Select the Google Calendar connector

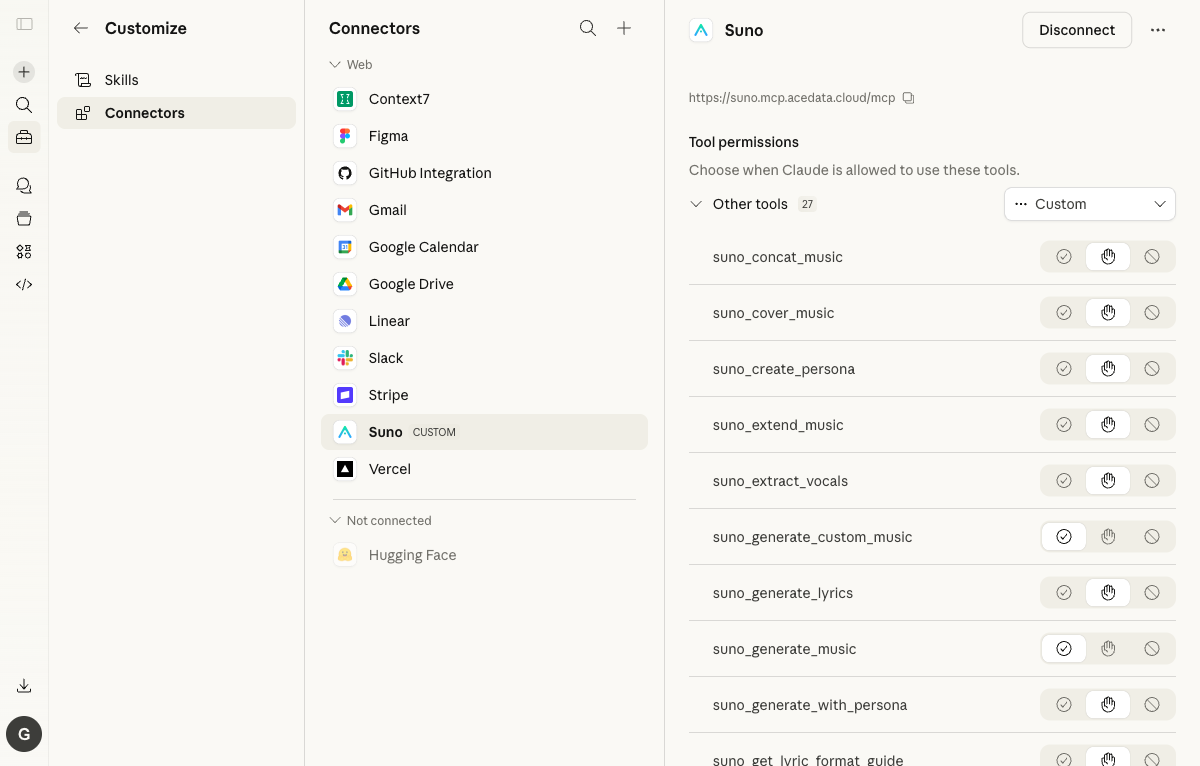(484, 247)
